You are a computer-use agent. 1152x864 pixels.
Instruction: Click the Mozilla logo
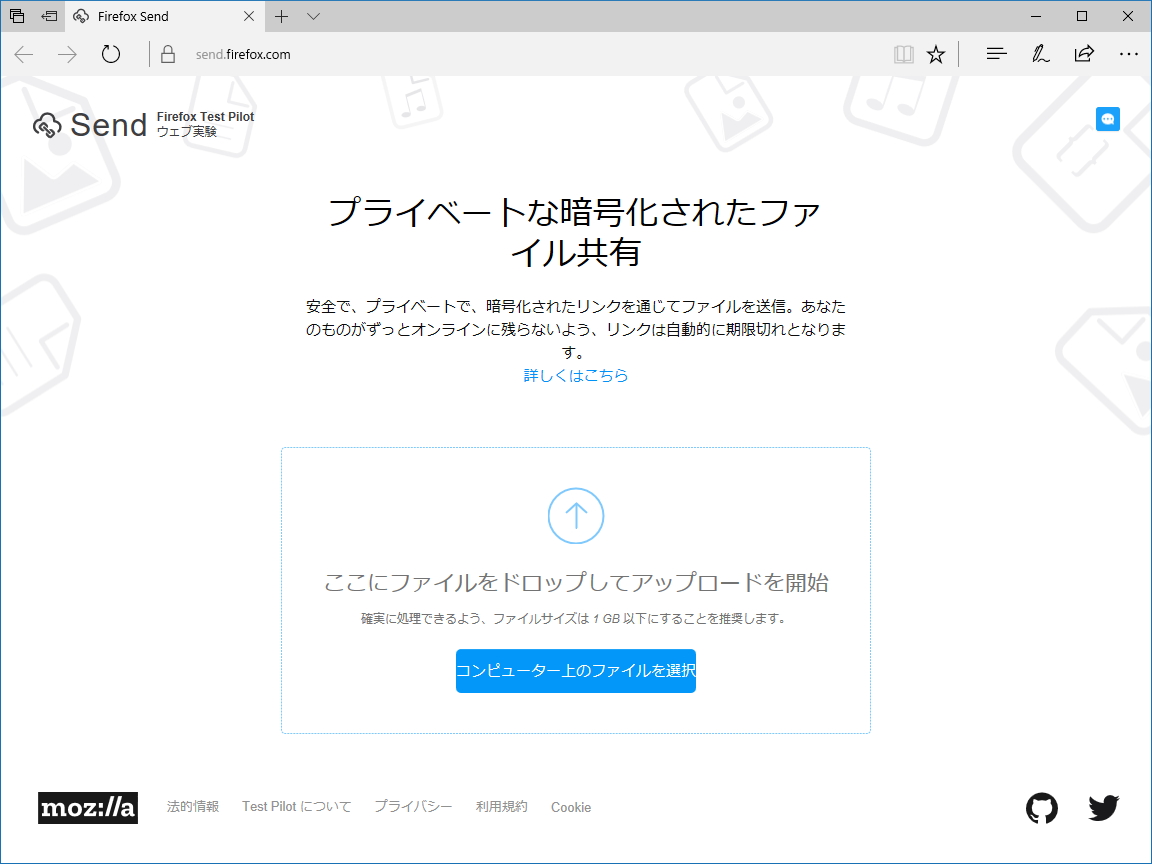87,808
